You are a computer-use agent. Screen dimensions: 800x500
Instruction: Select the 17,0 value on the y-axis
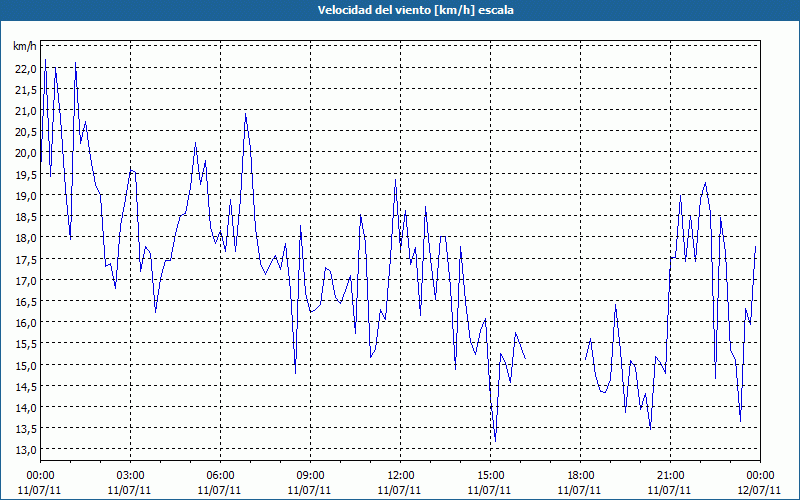[26, 280]
